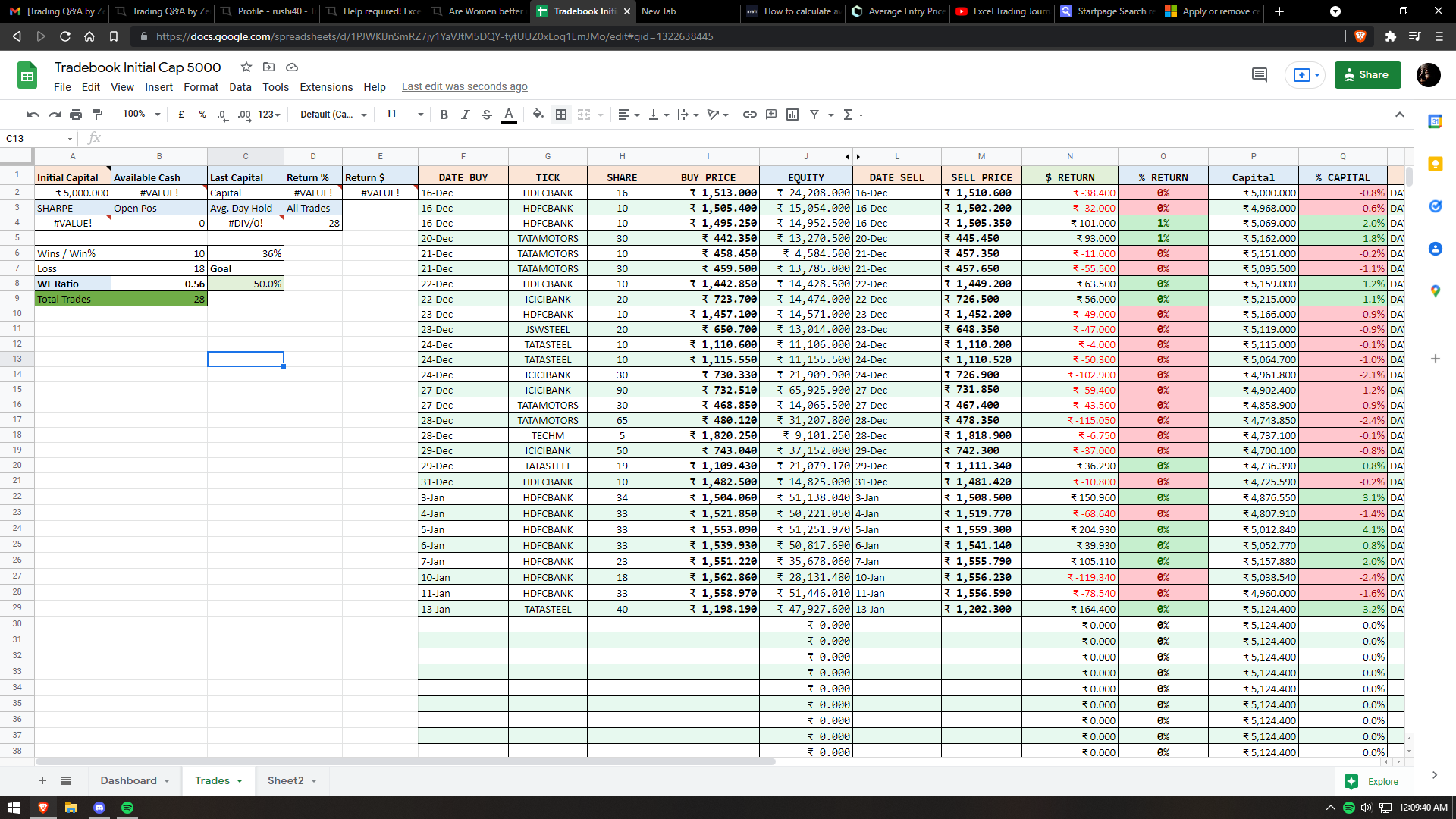The height and width of the screenshot is (819, 1456).
Task: Toggle bold formatting on toolbar
Action: (x=444, y=115)
